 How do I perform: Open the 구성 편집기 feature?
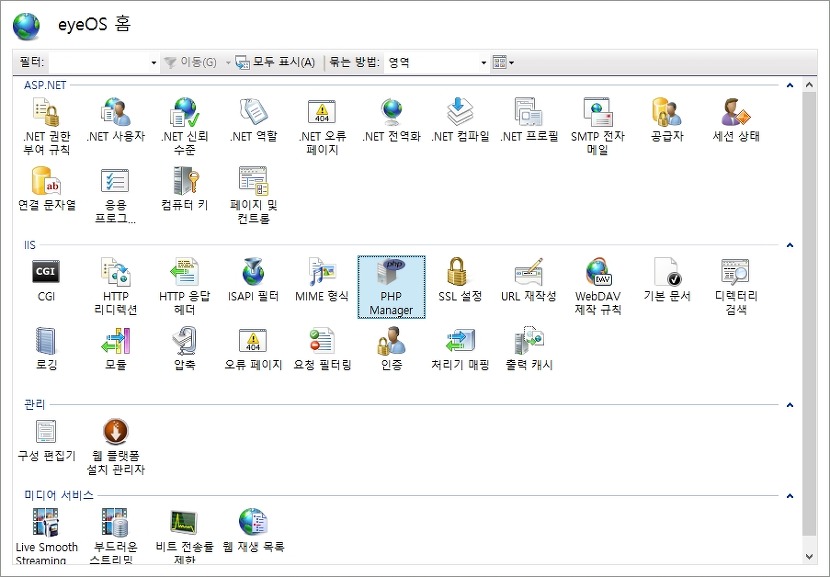[47, 440]
